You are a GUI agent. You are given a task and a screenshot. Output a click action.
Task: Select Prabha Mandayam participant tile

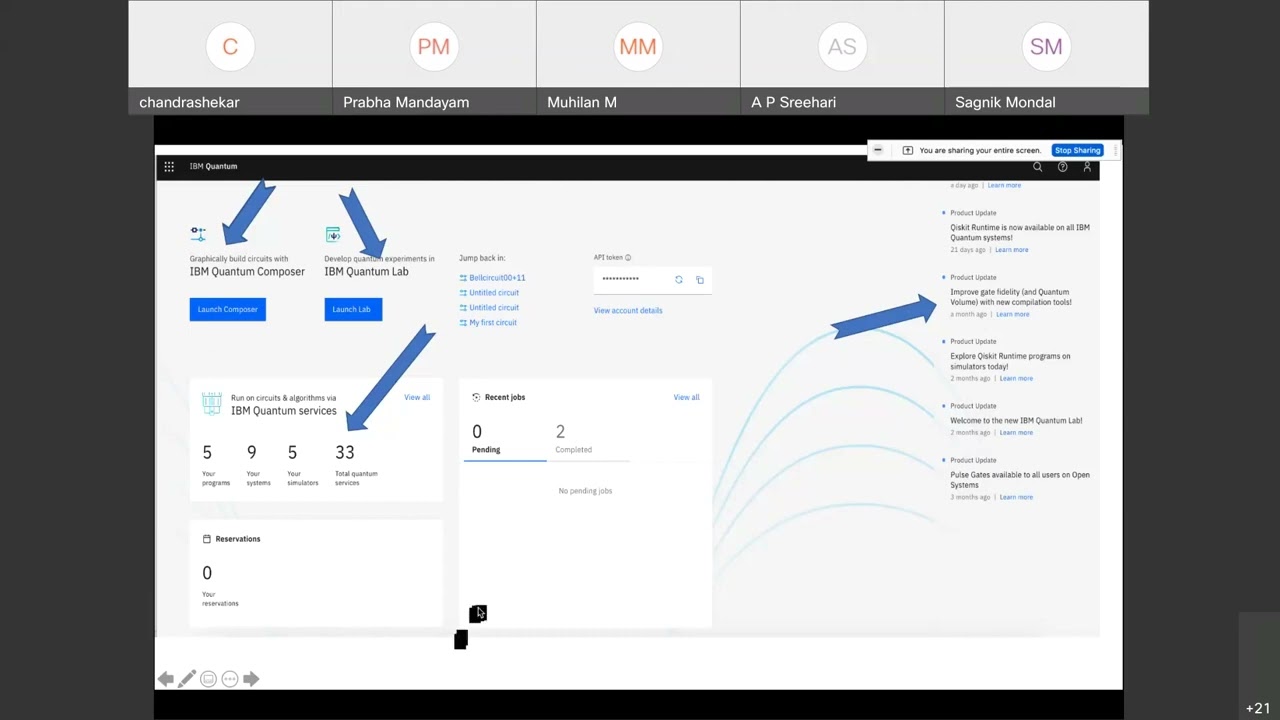click(x=434, y=57)
